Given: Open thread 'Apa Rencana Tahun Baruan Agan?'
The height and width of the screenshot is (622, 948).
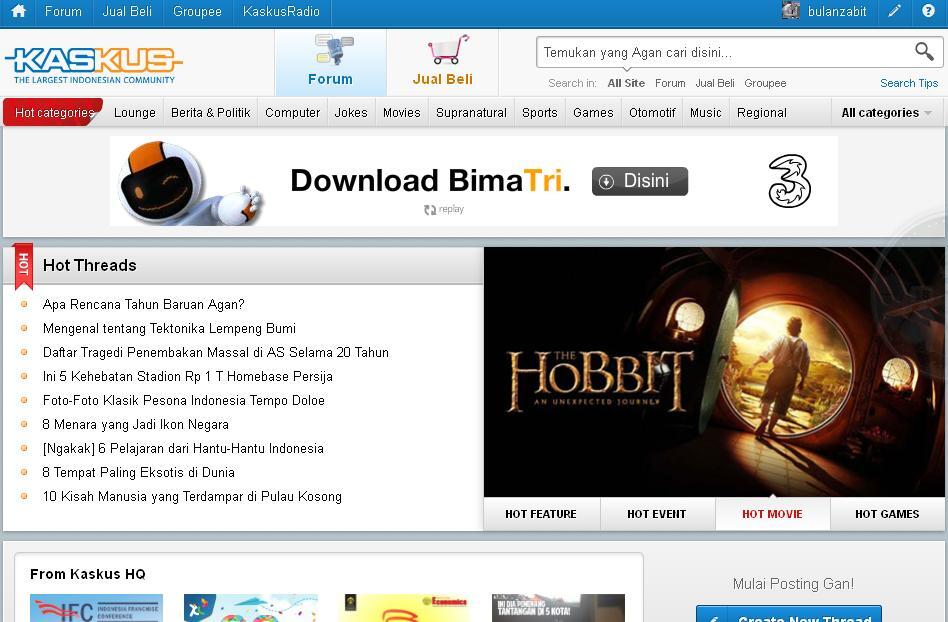Looking at the screenshot, I should tap(143, 304).
